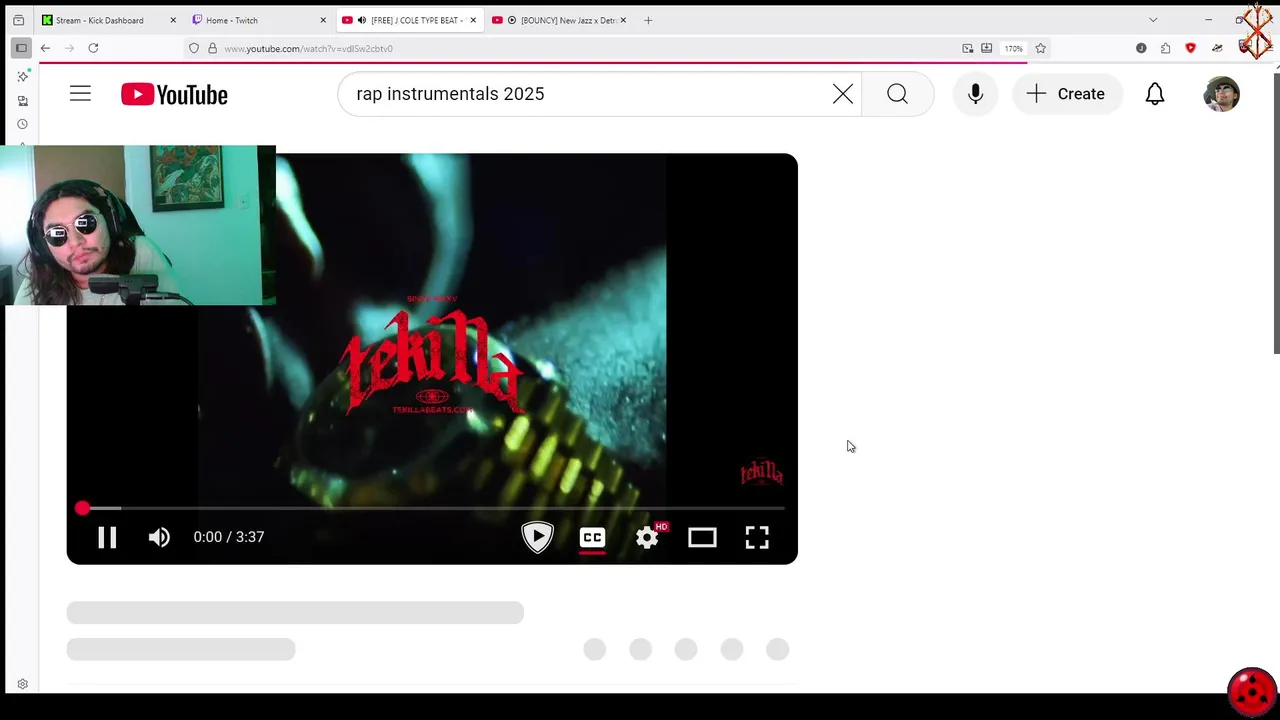Screen dimensions: 1280x720
Task: Open the red shield extension
Action: click(x=1190, y=48)
